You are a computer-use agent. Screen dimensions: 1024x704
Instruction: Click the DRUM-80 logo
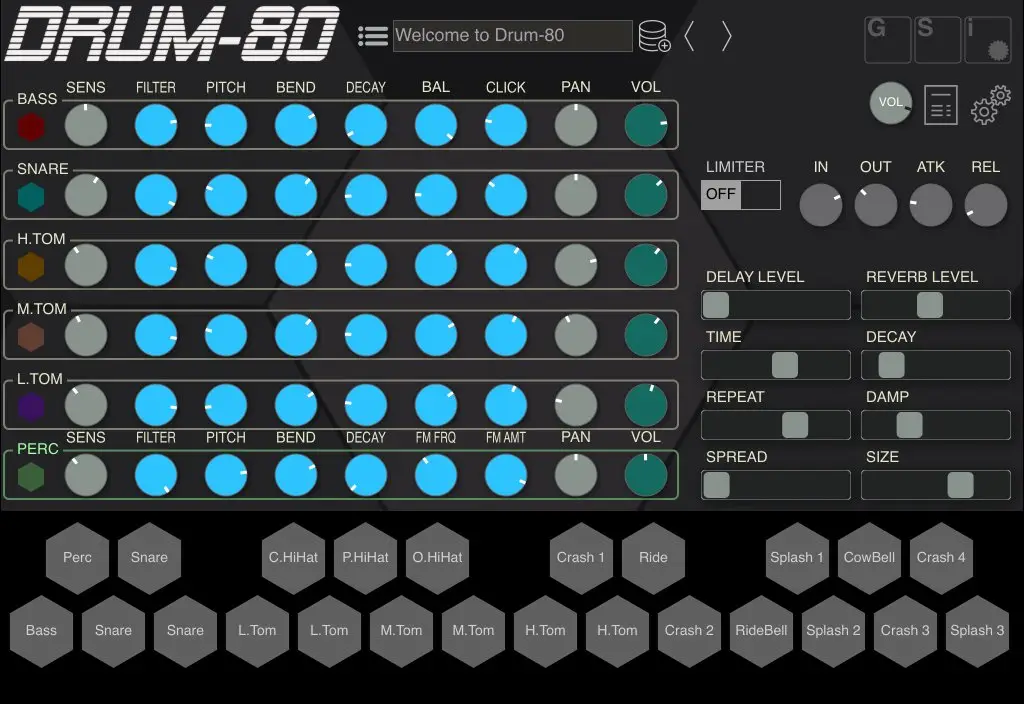pyautogui.click(x=172, y=34)
